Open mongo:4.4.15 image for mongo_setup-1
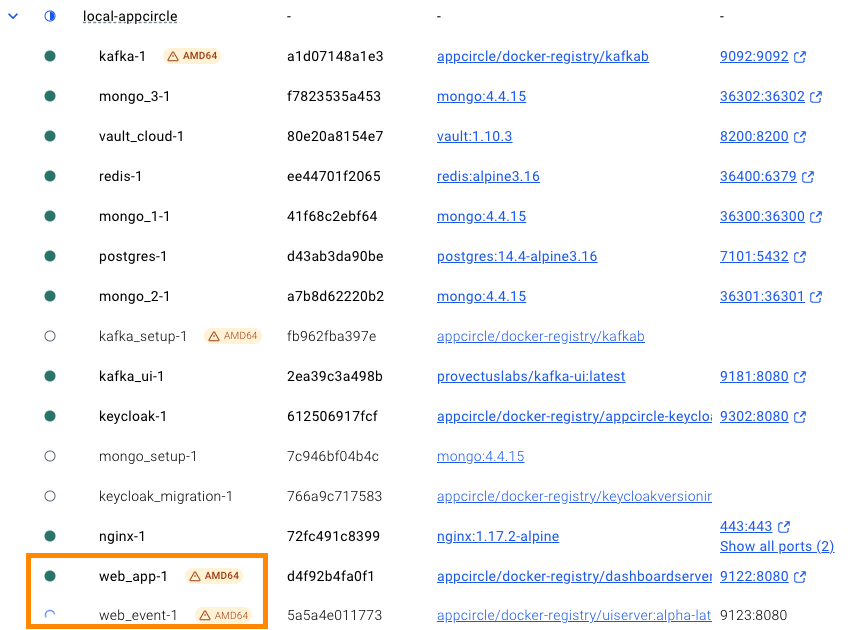Viewport: 851px width, 630px height. point(480,456)
